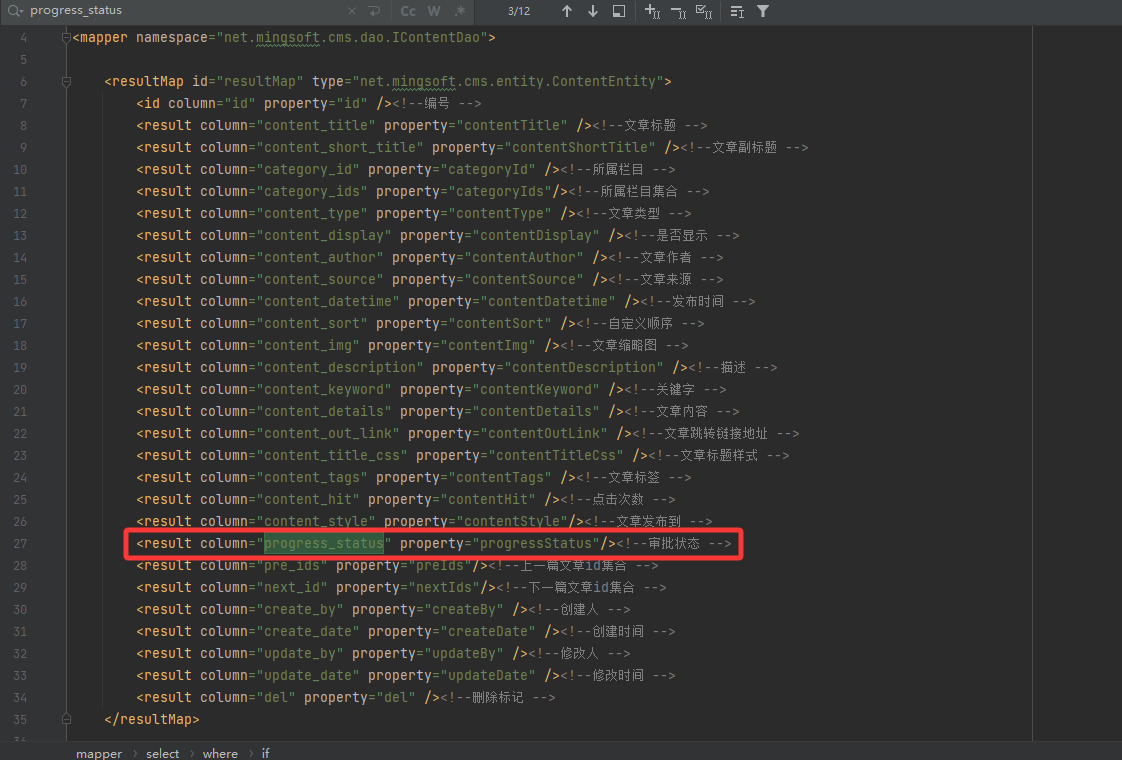The height and width of the screenshot is (760, 1122).
Task: Clear the progress_status search text
Action: point(352,11)
